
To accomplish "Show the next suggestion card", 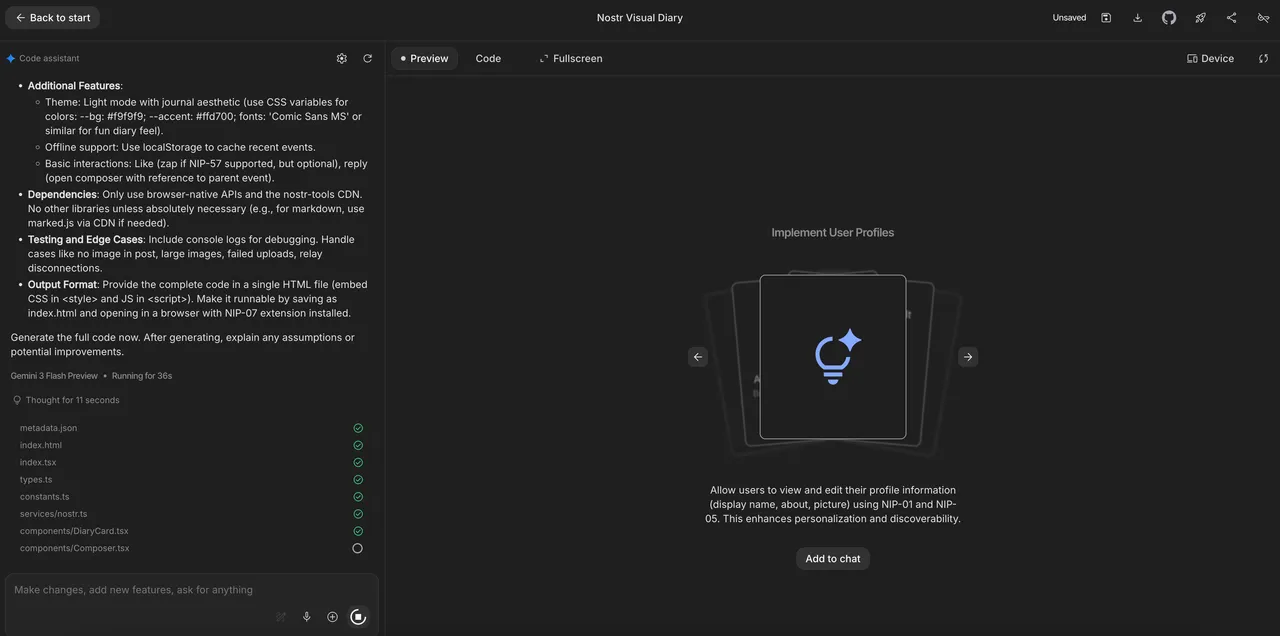I will tap(967, 357).
